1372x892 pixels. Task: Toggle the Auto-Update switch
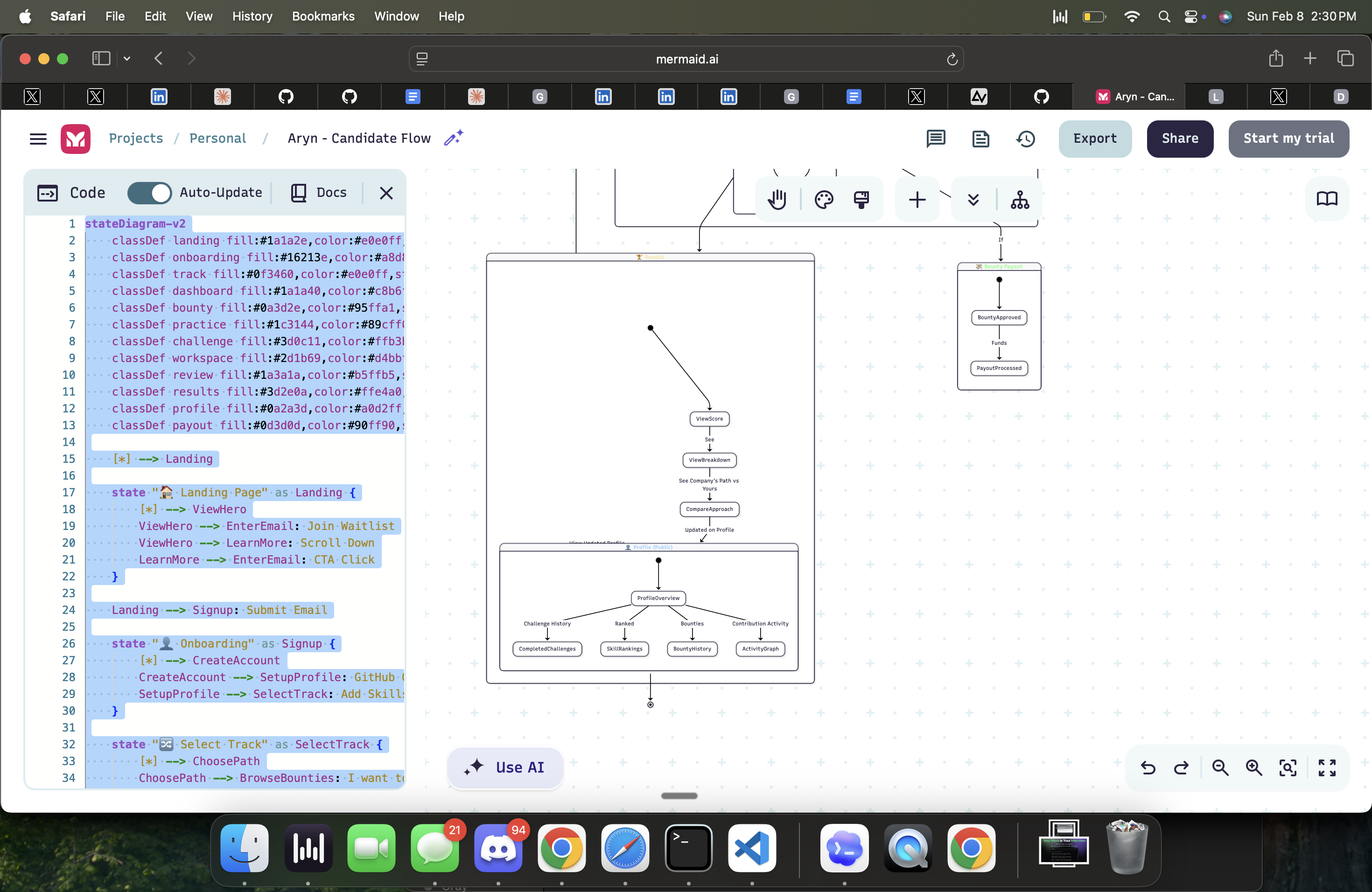149,193
